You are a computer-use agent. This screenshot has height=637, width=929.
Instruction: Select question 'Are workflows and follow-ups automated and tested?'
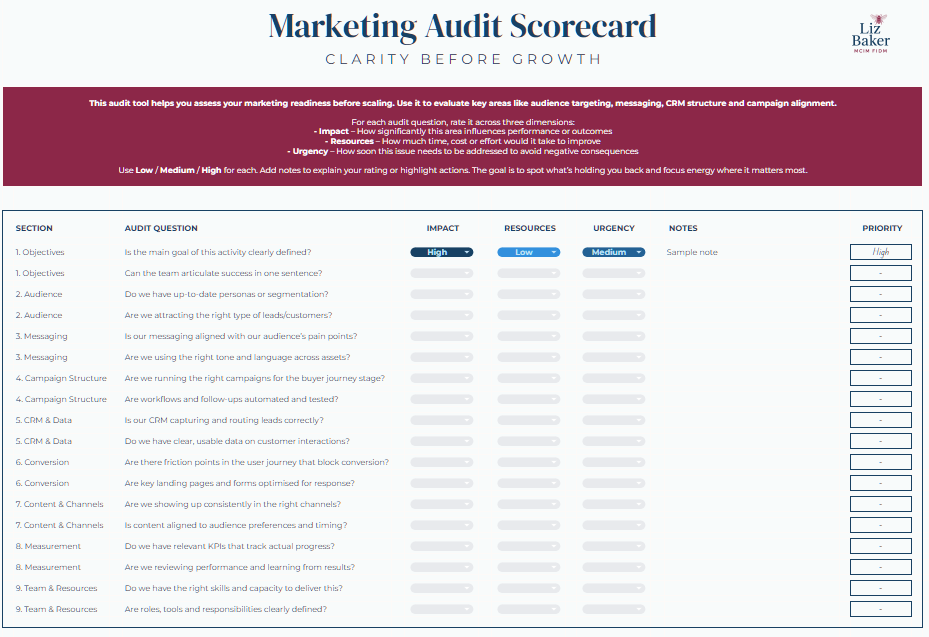(x=231, y=399)
